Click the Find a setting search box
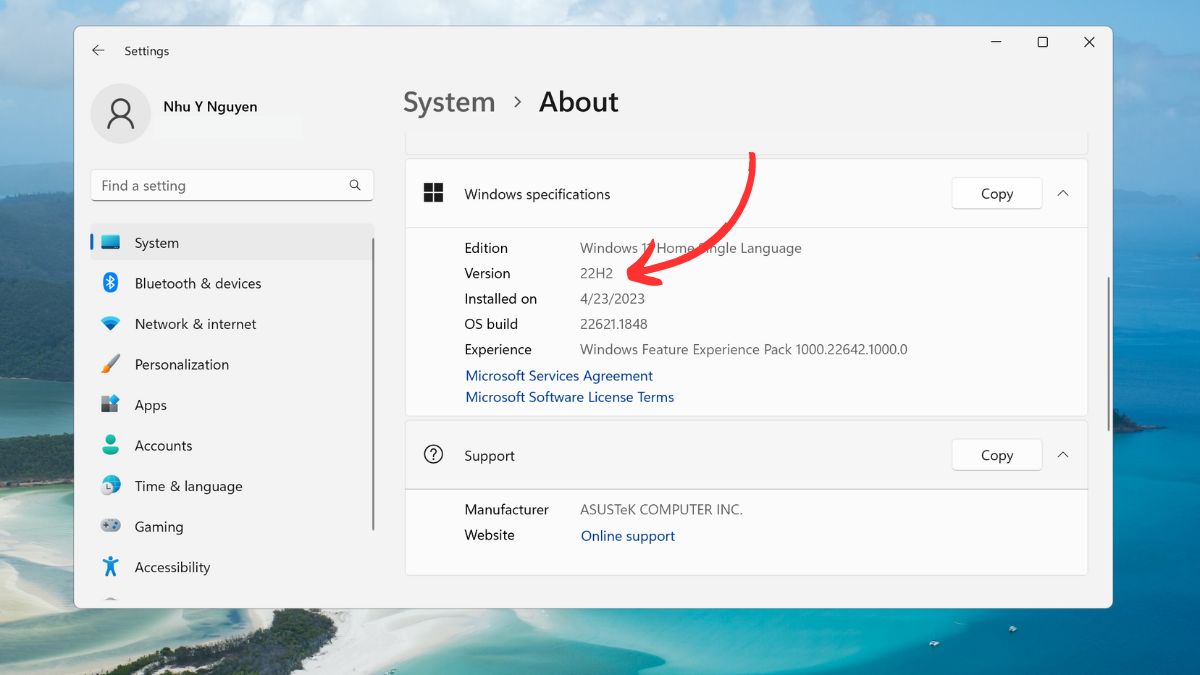 (x=232, y=185)
